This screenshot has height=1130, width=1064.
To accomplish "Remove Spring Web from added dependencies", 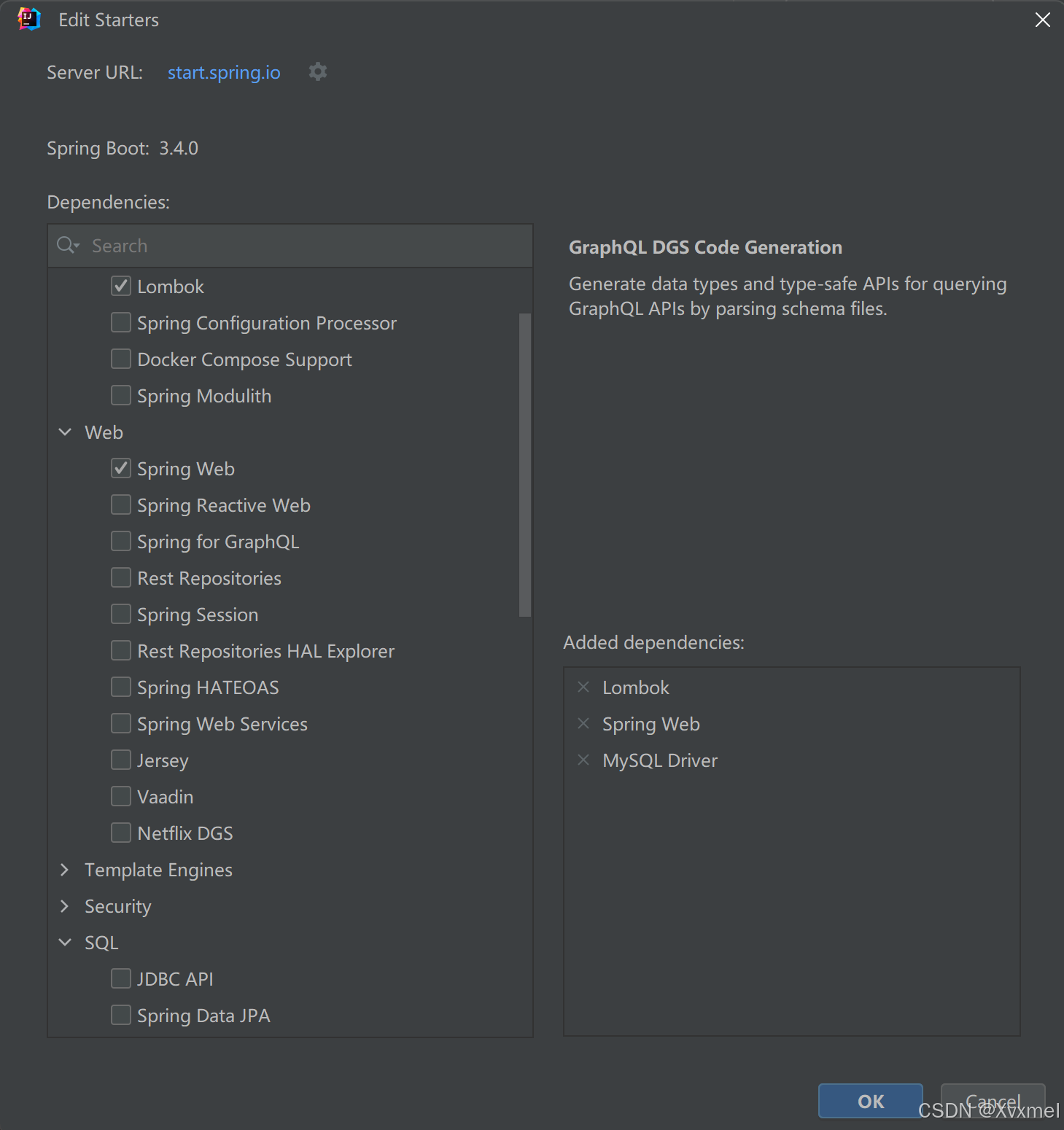I will (x=583, y=723).
